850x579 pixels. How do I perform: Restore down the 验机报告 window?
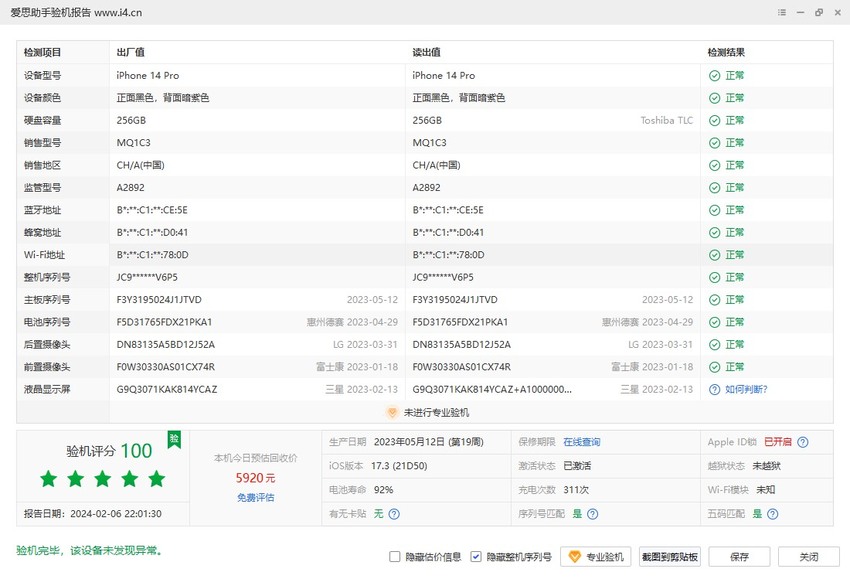(x=819, y=12)
